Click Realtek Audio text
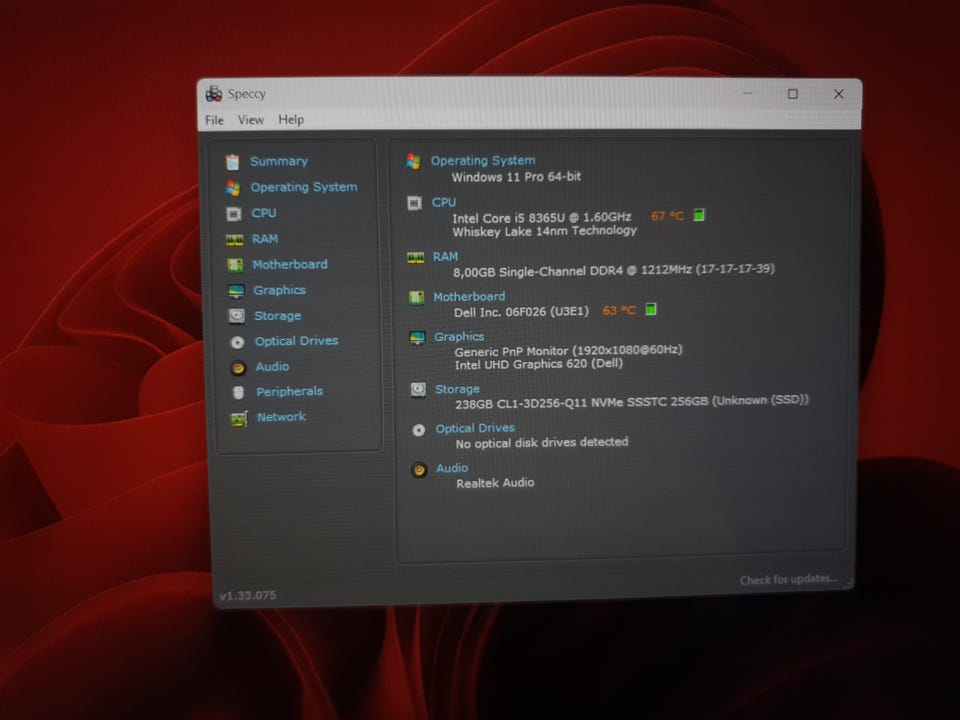Screen dimensions: 960x720 coord(495,483)
